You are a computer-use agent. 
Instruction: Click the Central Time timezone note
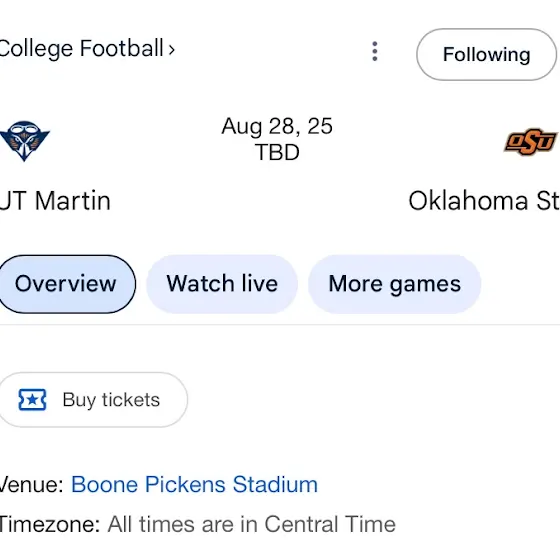251,524
